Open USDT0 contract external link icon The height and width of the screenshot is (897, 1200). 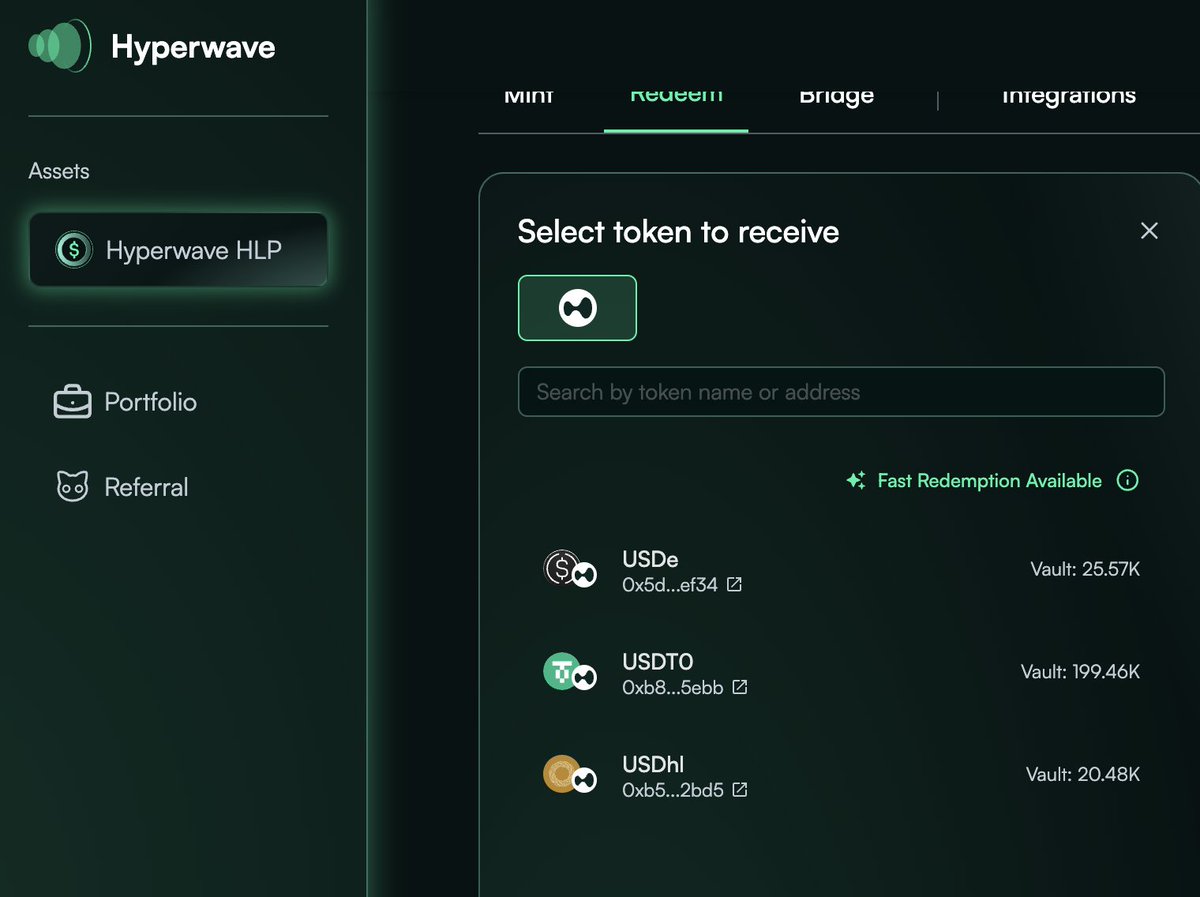[740, 687]
